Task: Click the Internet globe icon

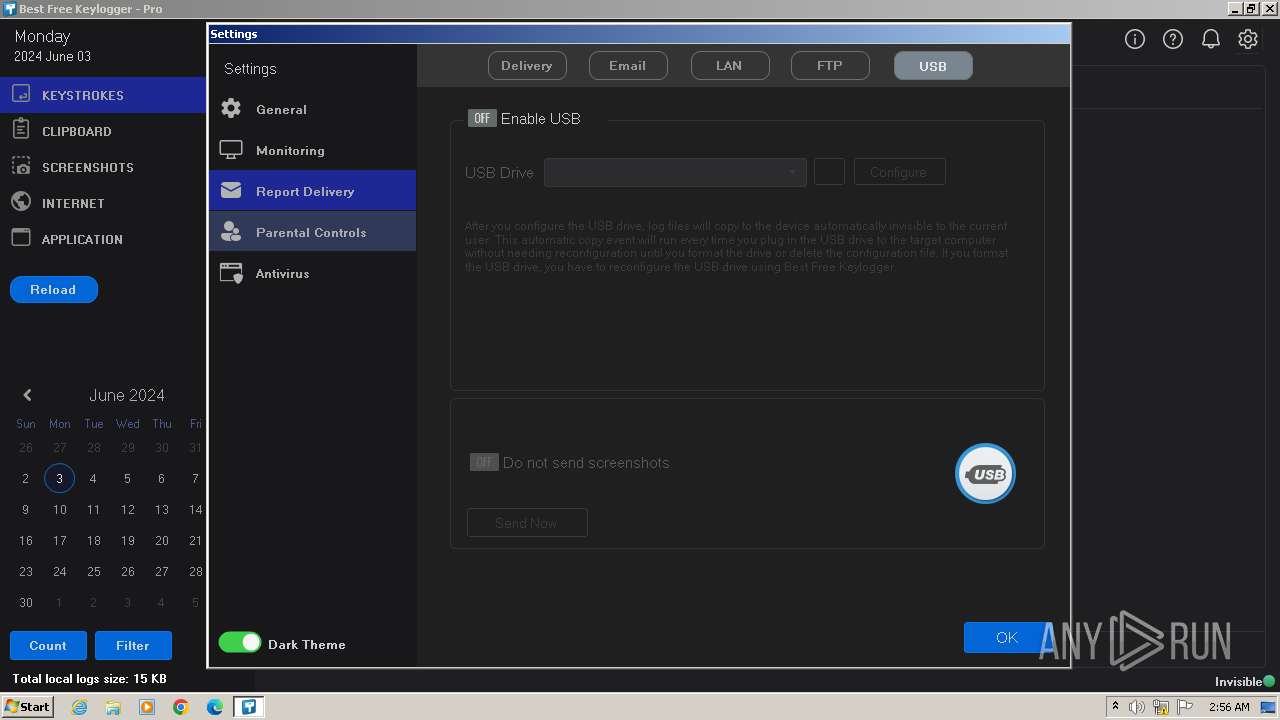Action: tap(21, 202)
